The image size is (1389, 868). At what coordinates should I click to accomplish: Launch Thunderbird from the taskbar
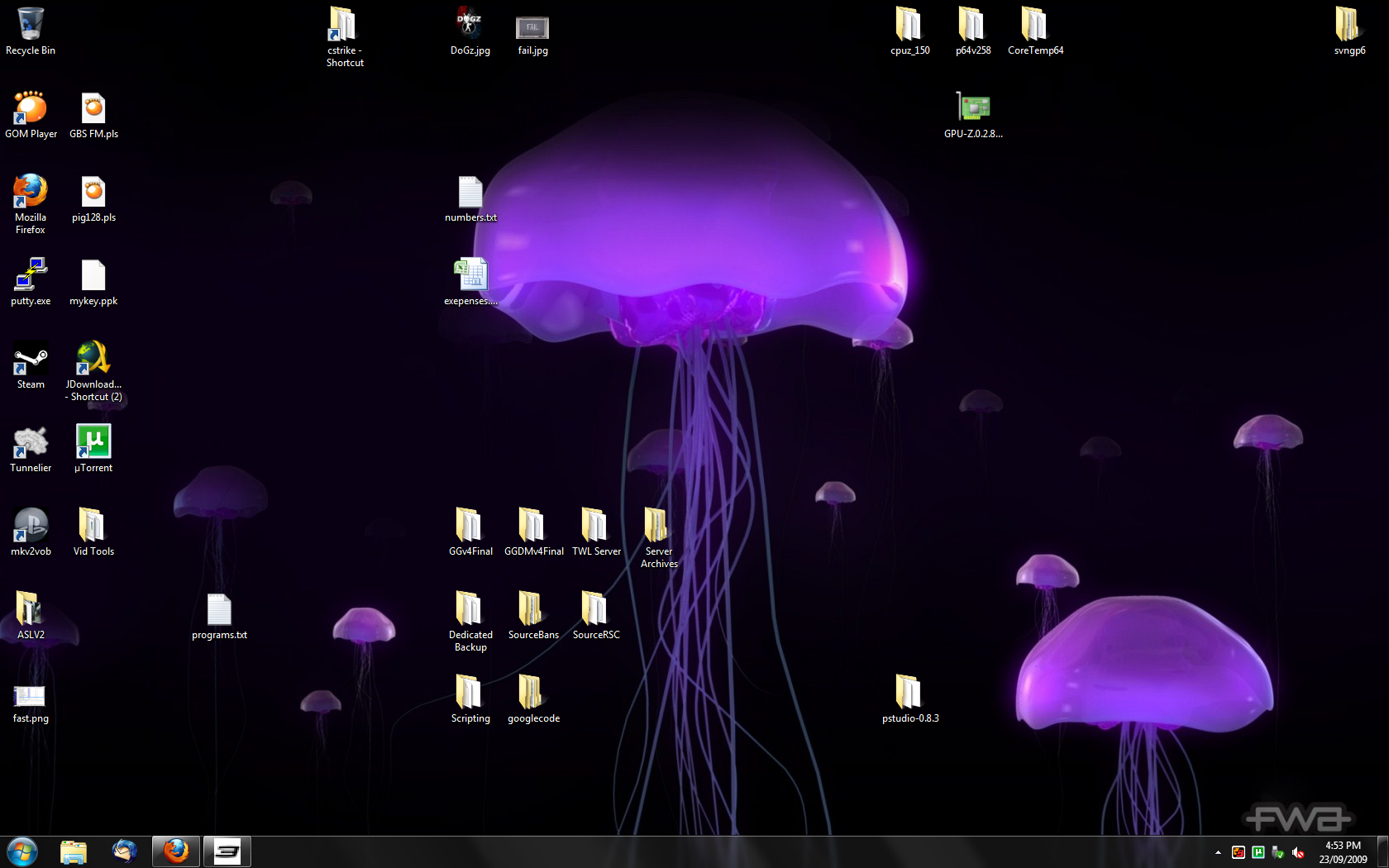[125, 851]
